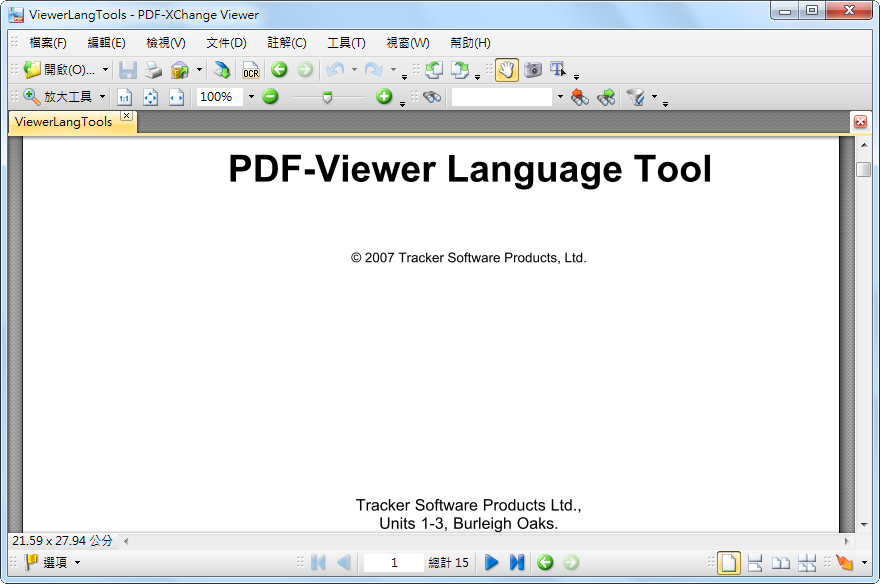
Task: Select the Select Text tool
Action: (557, 70)
